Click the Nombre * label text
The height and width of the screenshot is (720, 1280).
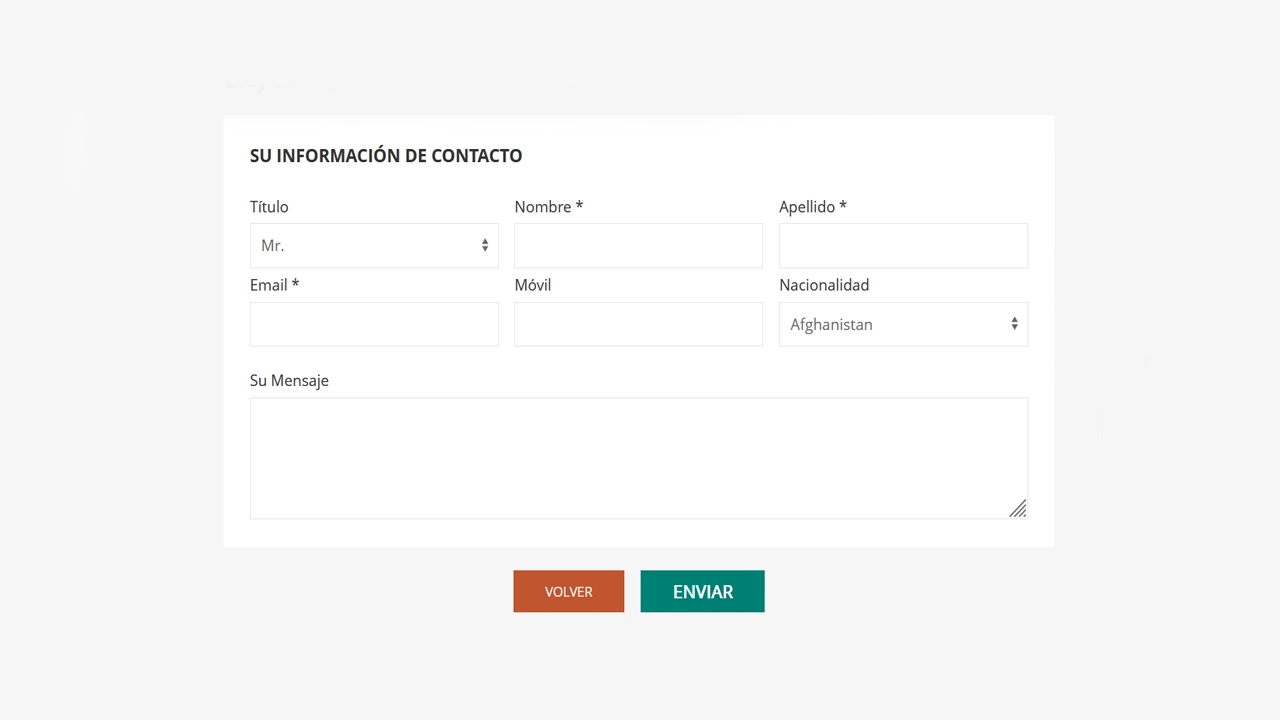pyautogui.click(x=548, y=207)
